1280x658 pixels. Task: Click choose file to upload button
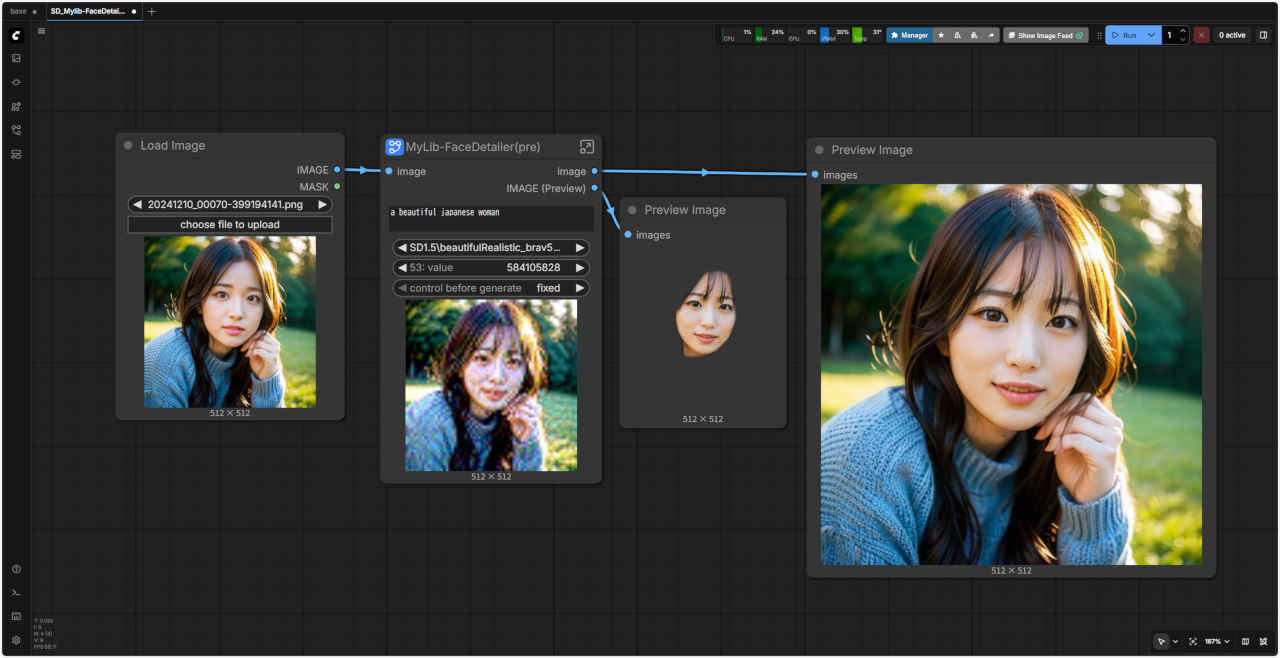[x=230, y=225]
